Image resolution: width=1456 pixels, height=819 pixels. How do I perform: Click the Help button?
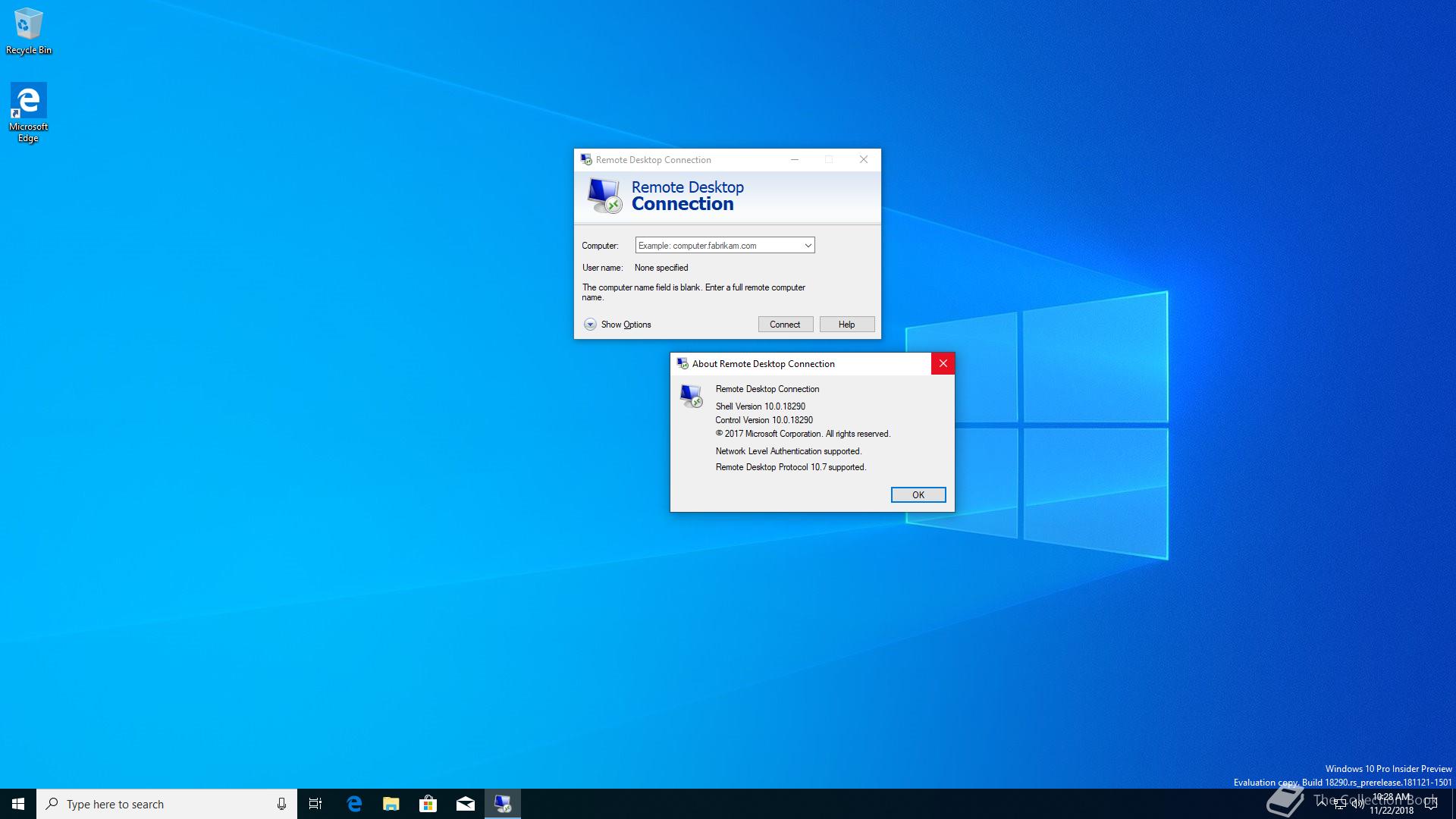[x=846, y=325]
